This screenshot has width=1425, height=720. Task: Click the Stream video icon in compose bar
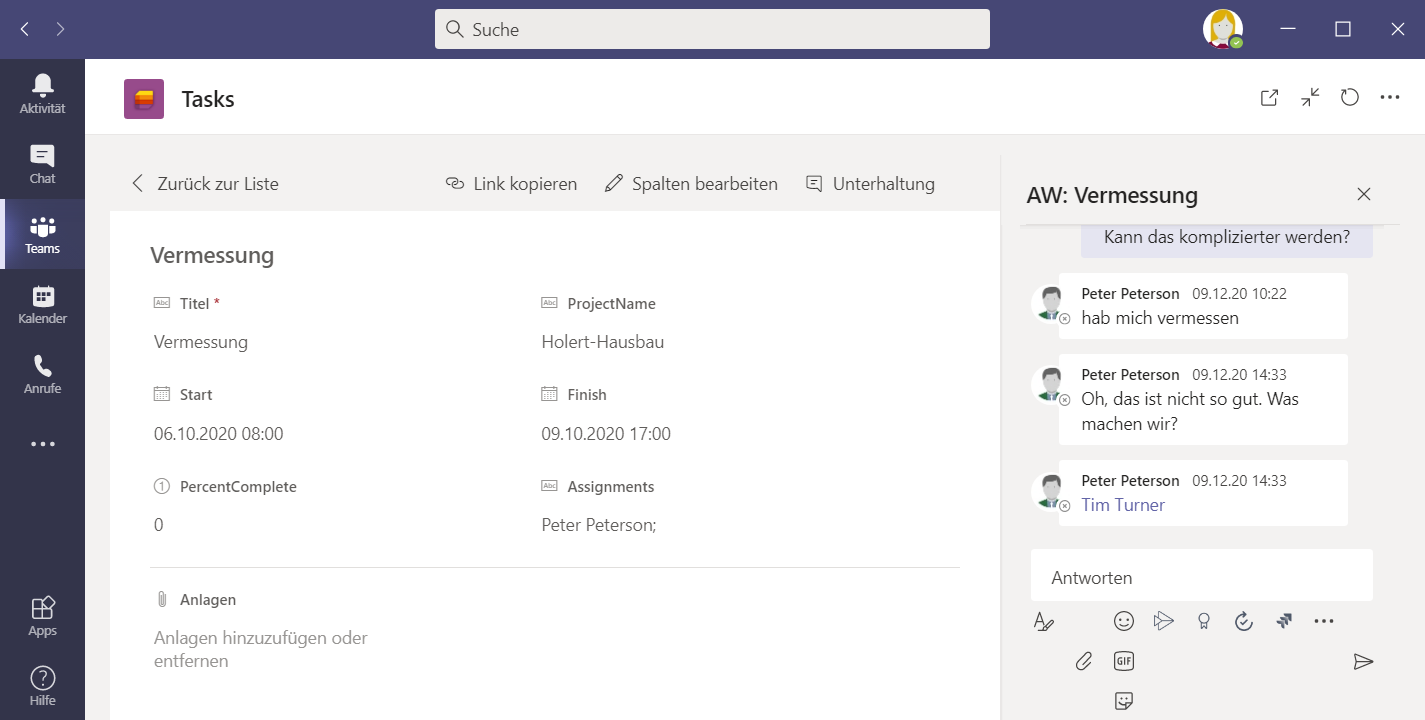pyautogui.click(x=1163, y=621)
